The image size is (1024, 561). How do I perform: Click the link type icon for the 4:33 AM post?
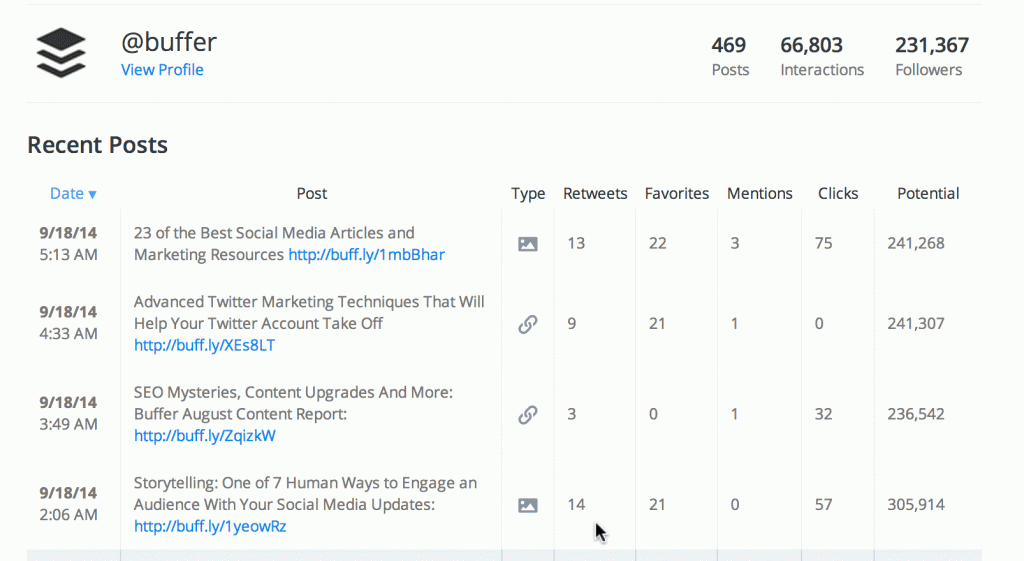click(528, 324)
